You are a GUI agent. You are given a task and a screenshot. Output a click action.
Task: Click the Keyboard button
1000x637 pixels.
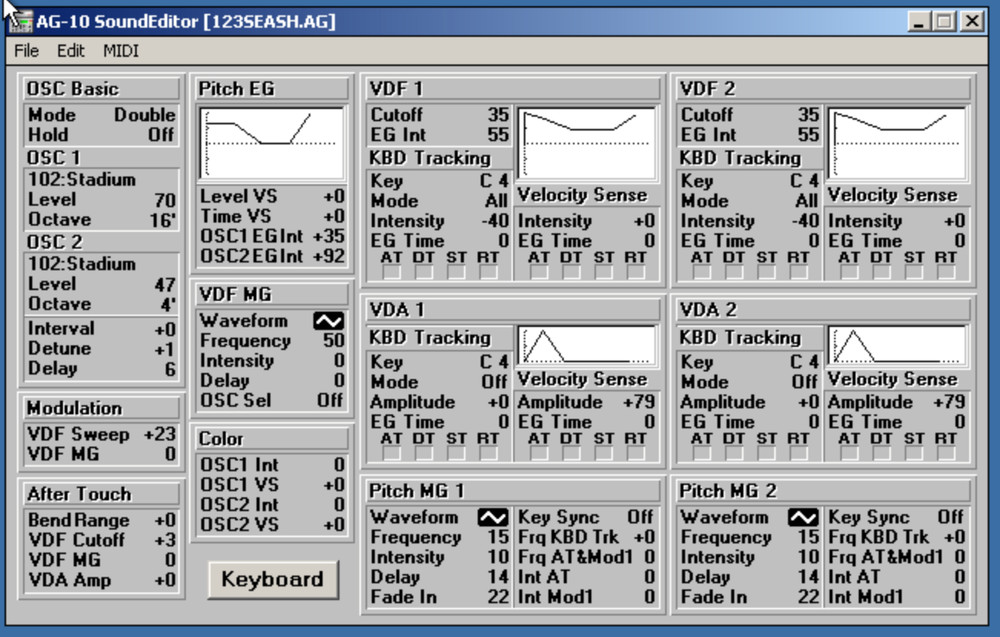point(272,579)
